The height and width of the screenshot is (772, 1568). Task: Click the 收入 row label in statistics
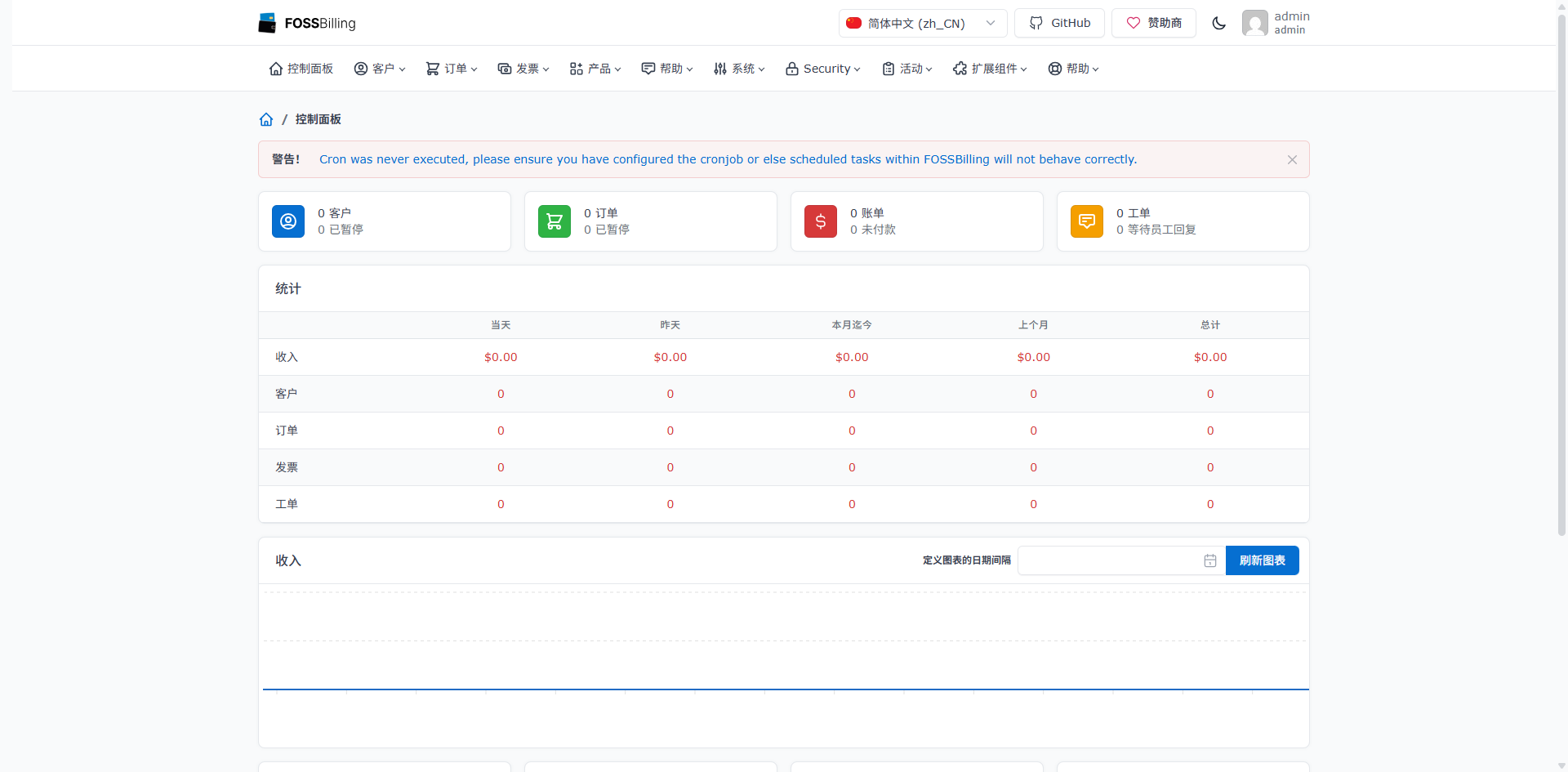[x=287, y=357]
